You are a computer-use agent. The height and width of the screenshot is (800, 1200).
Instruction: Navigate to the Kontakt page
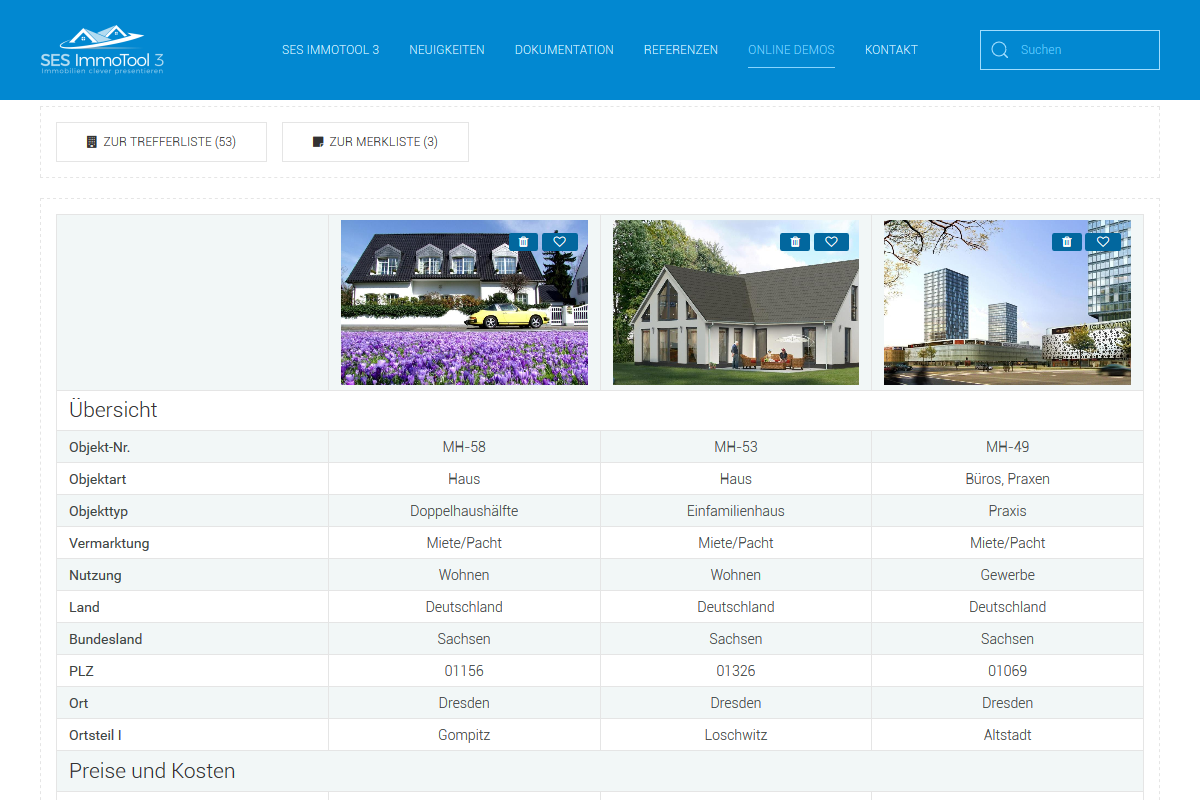click(x=891, y=50)
